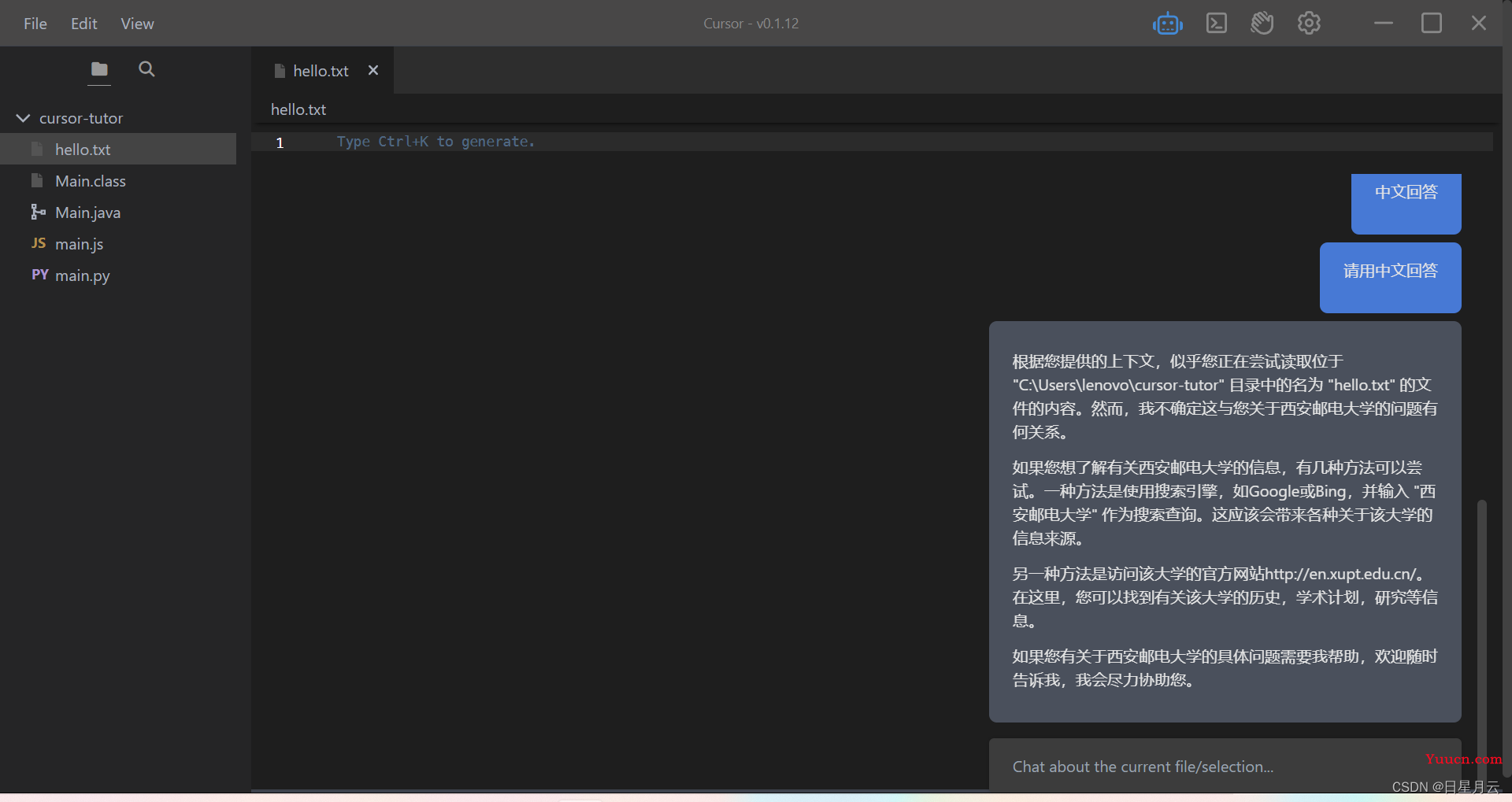Open the AI chat robot icon
1512x802 pixels.
click(x=1167, y=24)
